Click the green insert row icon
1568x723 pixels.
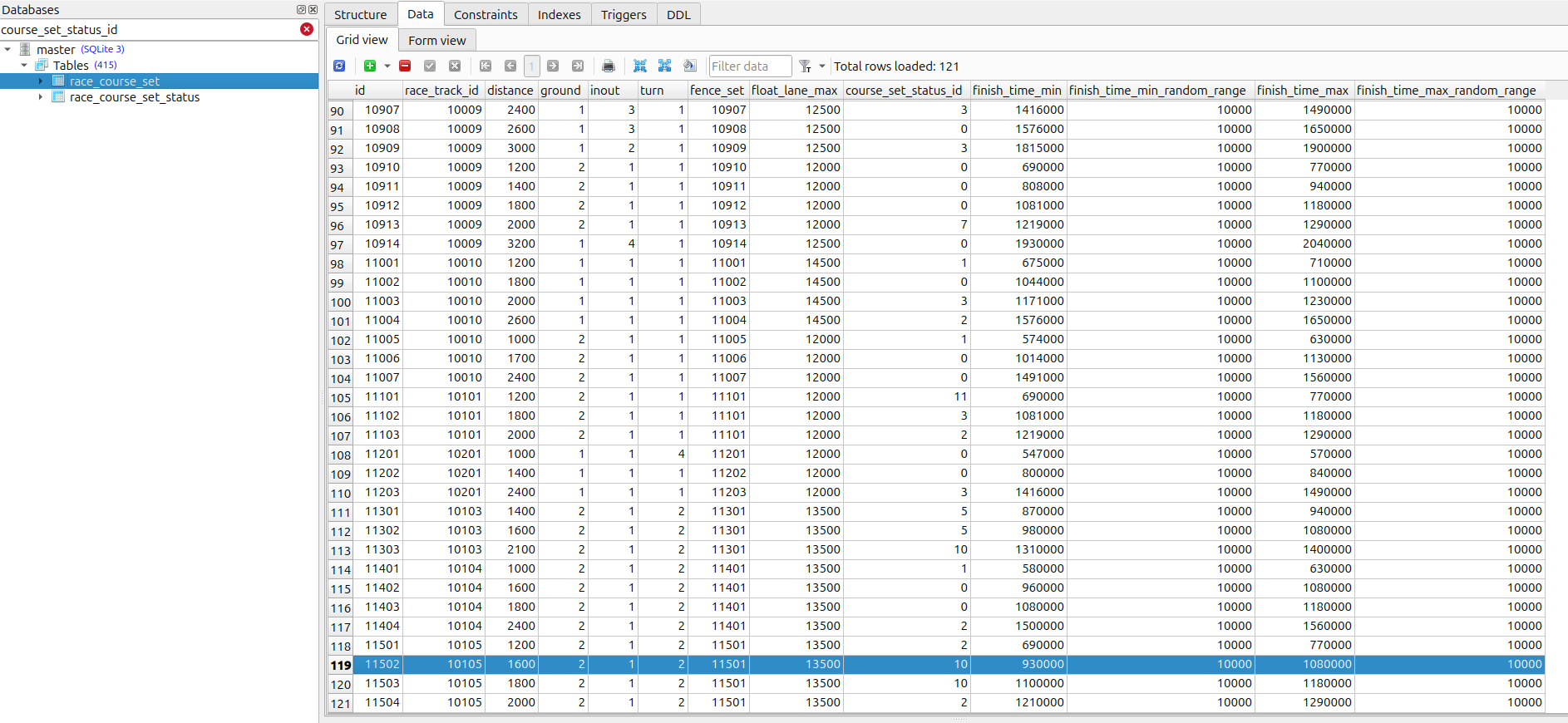pos(370,66)
